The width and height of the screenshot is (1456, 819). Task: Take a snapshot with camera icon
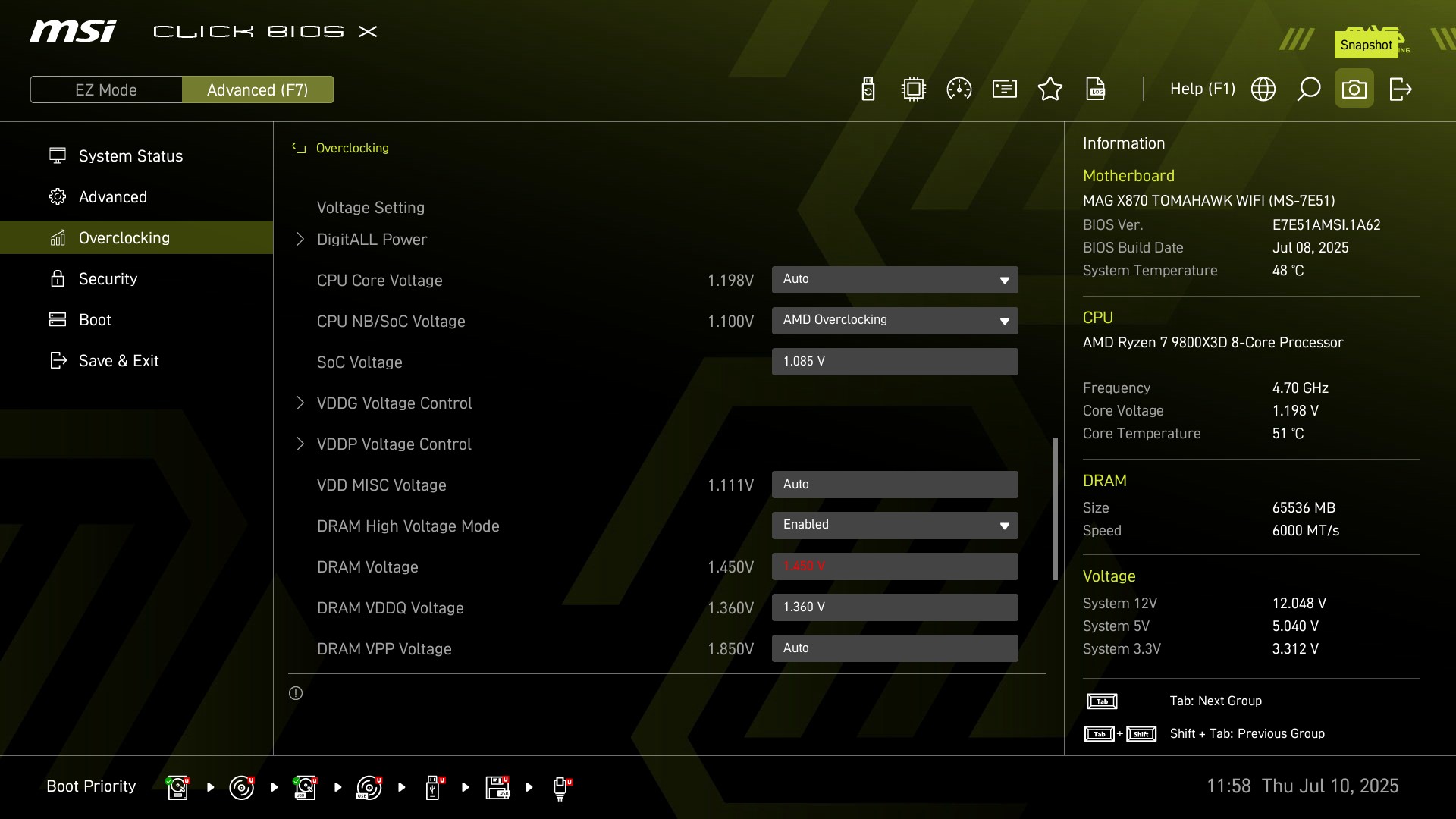pos(1354,89)
